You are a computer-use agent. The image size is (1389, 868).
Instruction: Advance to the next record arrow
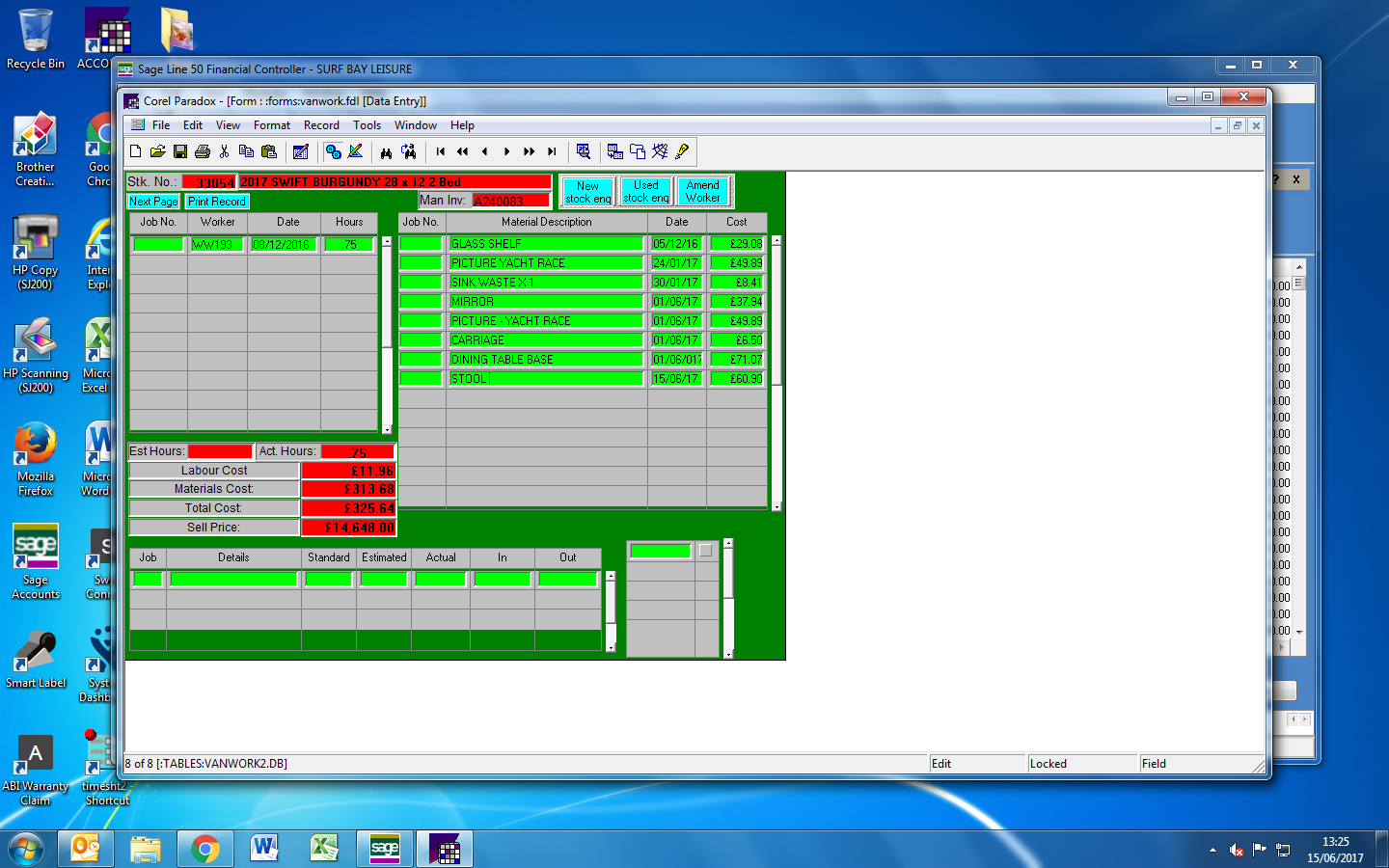(507, 151)
